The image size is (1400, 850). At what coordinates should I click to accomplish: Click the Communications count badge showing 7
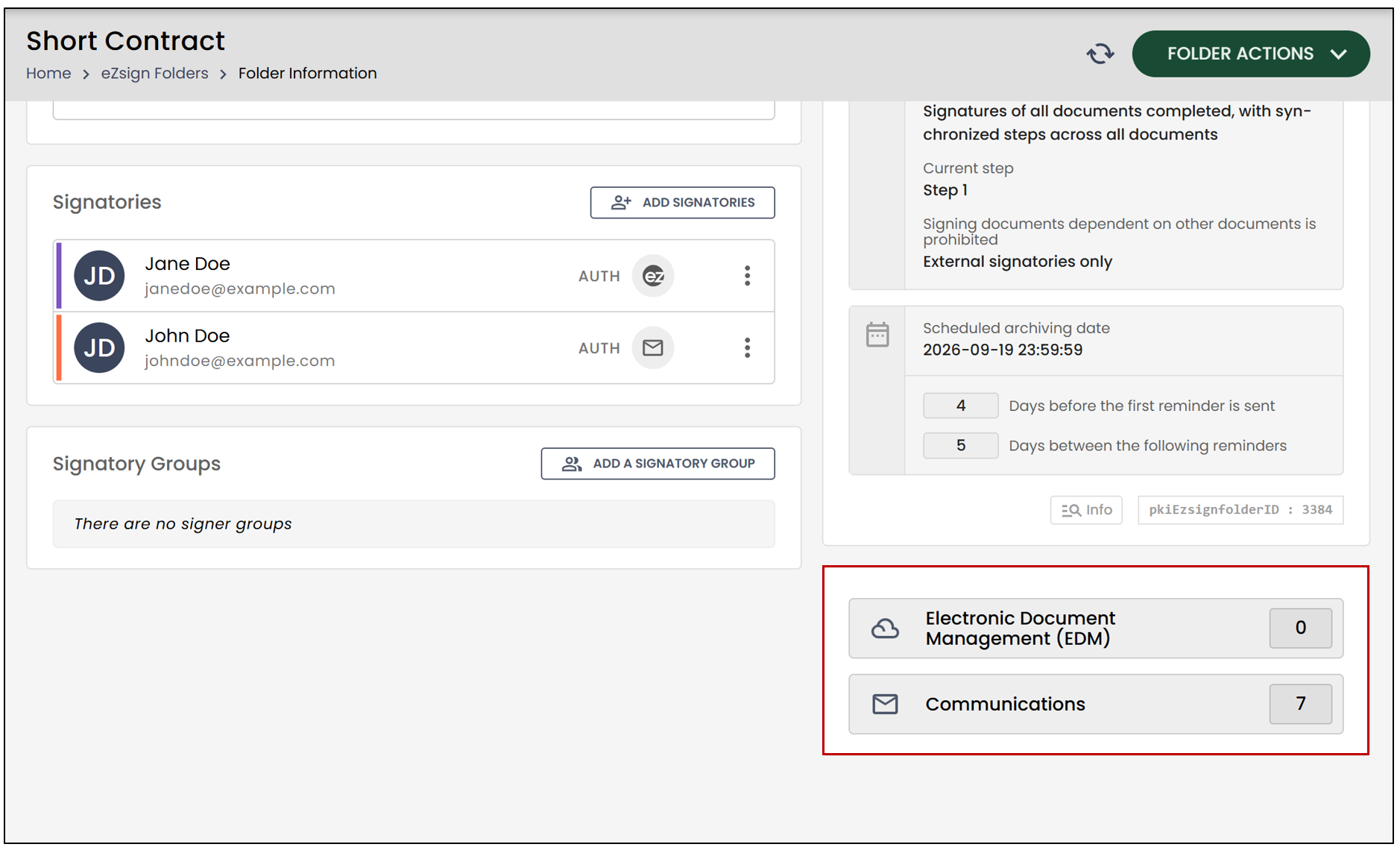click(x=1300, y=704)
